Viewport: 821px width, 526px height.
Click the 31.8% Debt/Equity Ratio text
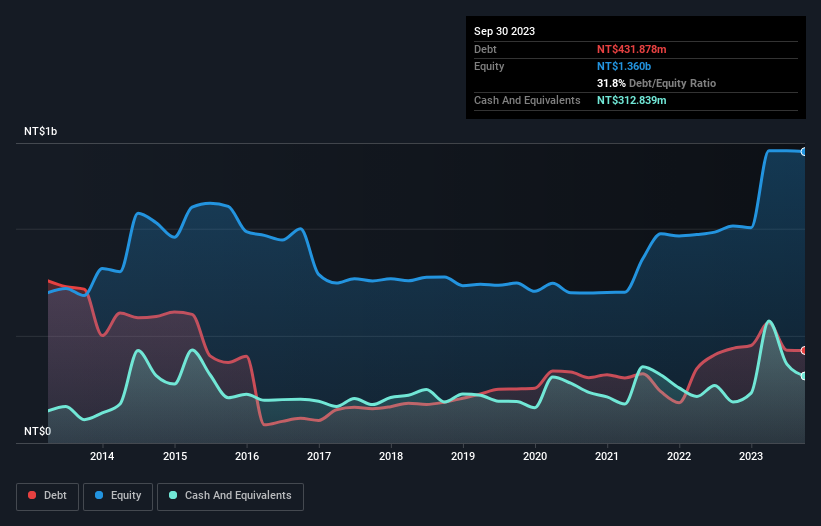click(x=657, y=83)
